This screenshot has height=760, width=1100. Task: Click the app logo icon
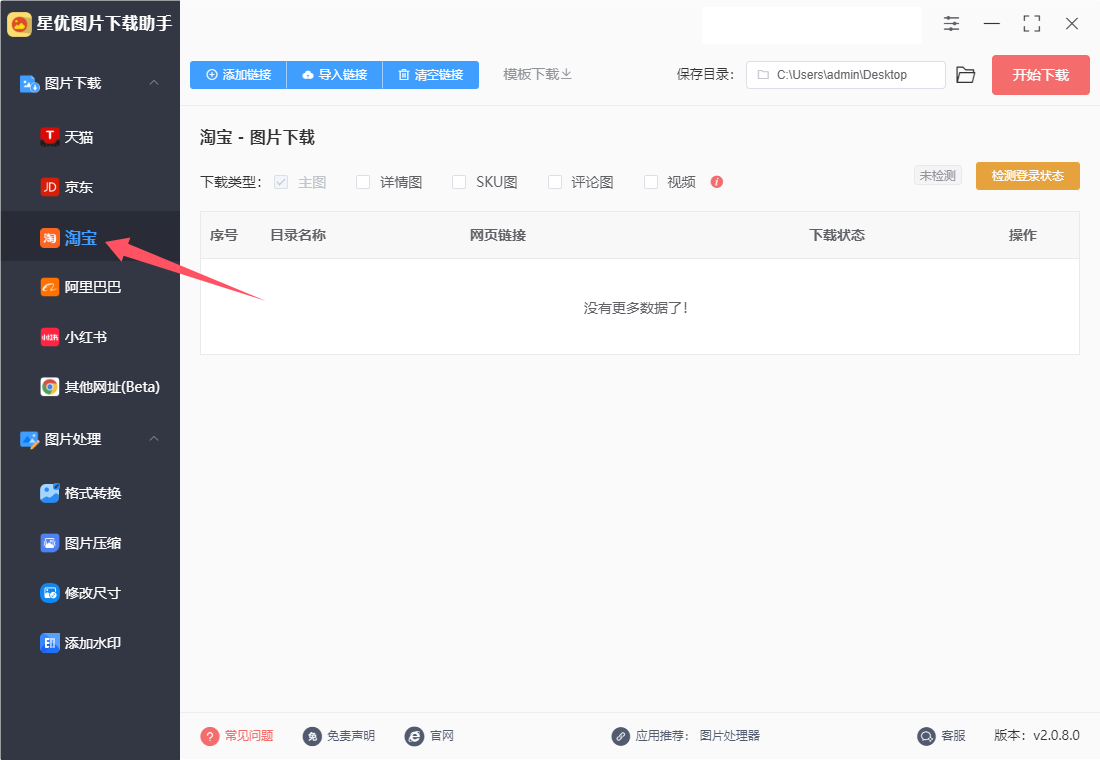19,24
